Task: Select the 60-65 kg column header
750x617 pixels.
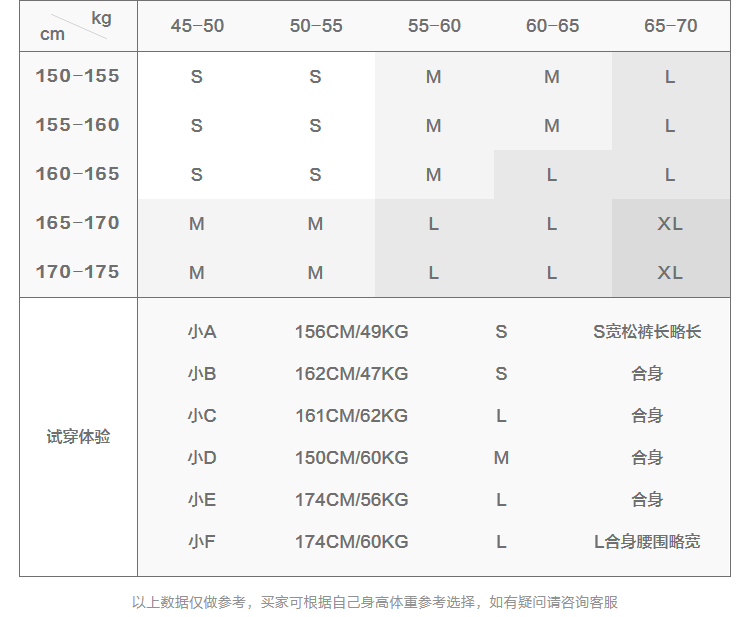Action: coord(552,26)
